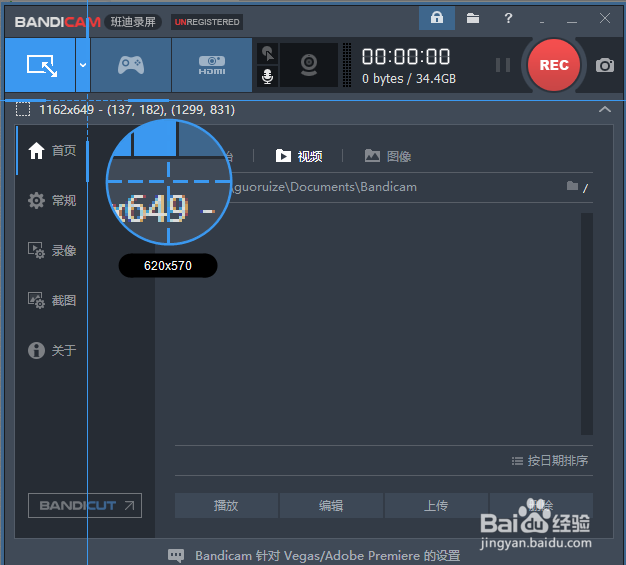Click the folder icon beside the output path
Screen dimensions: 626x565
point(573,186)
